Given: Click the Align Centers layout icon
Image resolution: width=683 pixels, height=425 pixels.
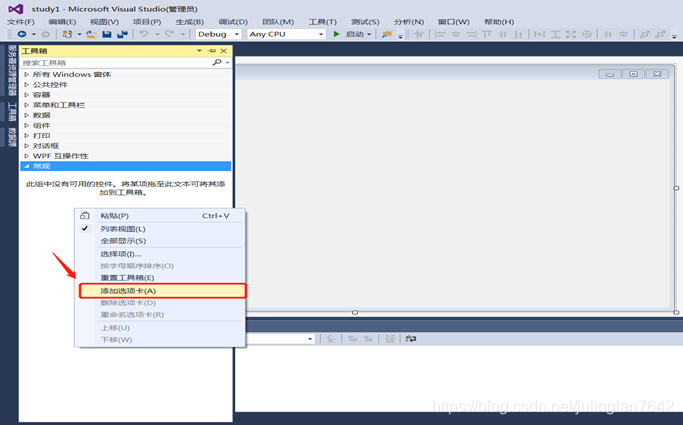Looking at the screenshot, I should pos(456,34).
